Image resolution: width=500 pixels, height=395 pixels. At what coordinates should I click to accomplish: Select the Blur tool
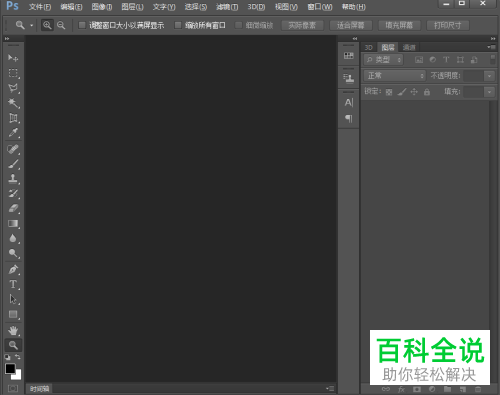(13, 238)
